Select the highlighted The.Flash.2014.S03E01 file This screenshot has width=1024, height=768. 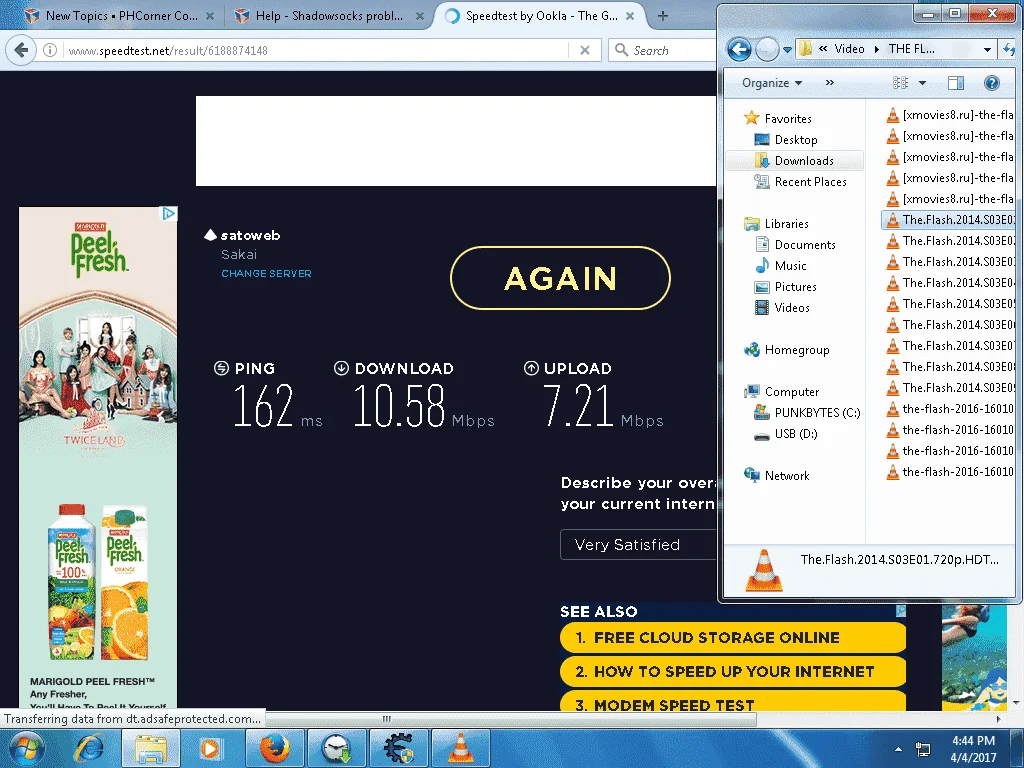coord(949,220)
